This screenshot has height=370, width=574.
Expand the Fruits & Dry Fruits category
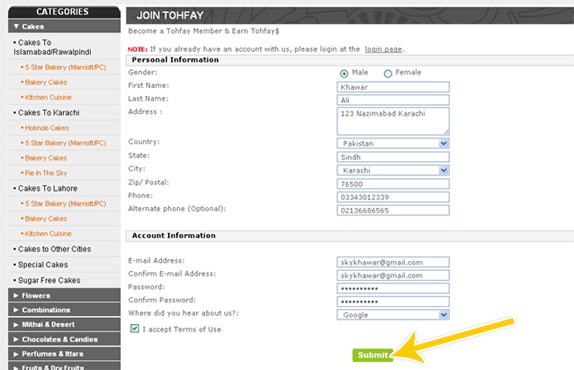pos(64,366)
